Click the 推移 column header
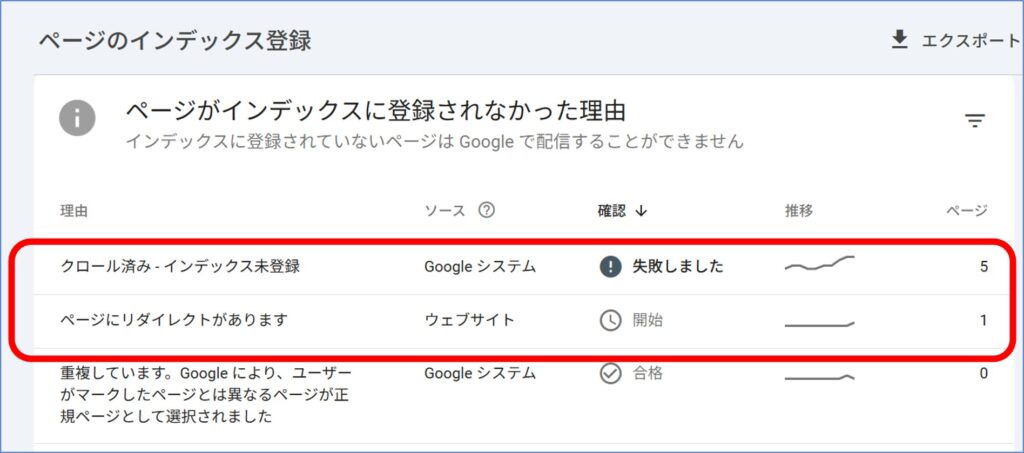This screenshot has height=453, width=1024. pos(799,210)
